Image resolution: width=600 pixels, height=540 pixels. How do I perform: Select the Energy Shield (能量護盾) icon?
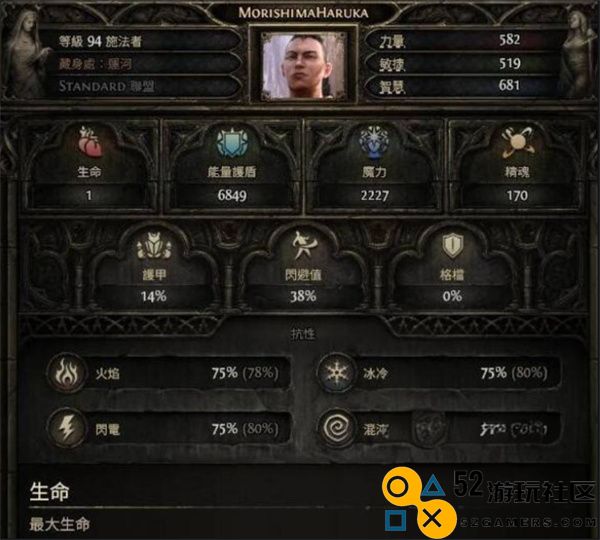(232, 143)
